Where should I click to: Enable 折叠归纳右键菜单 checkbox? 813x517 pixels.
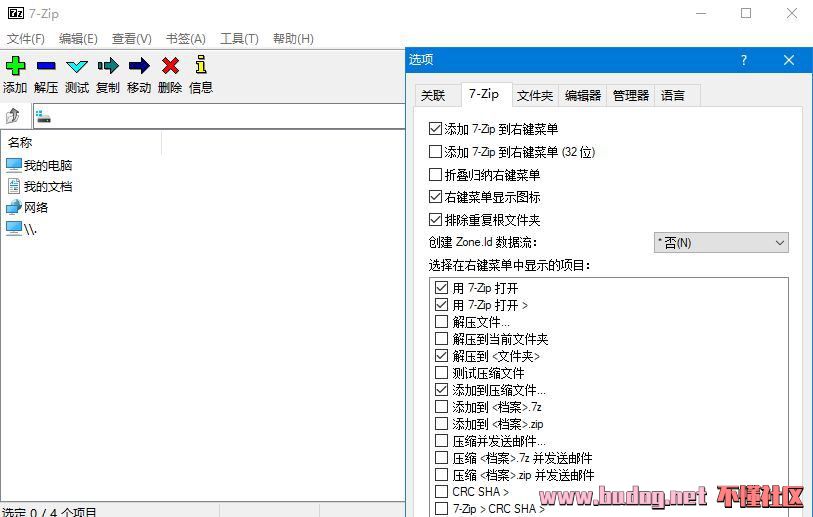(436, 174)
